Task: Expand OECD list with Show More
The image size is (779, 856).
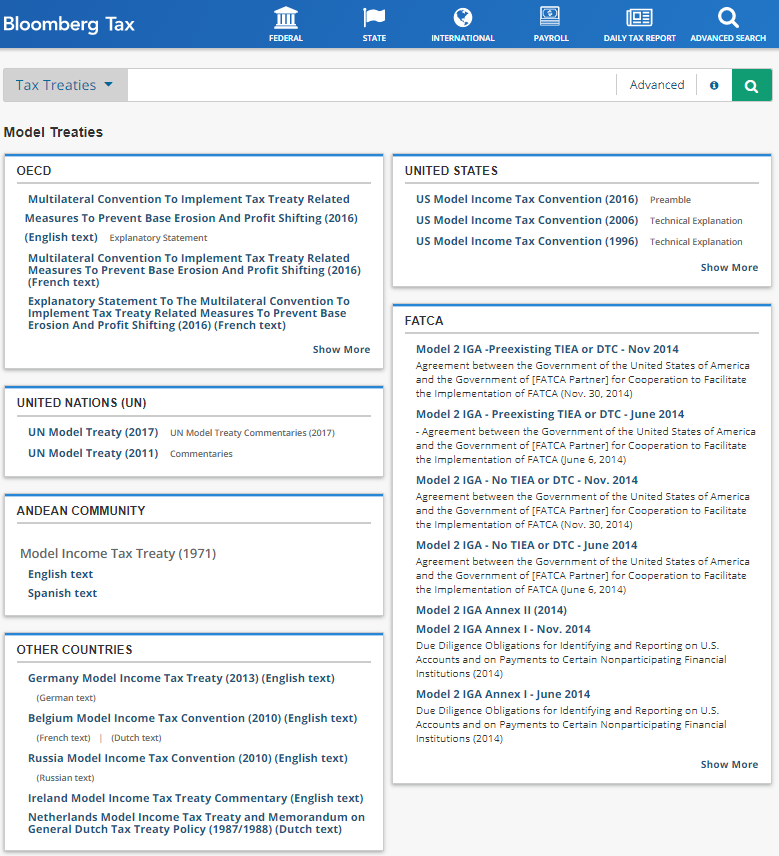Action: (x=341, y=349)
